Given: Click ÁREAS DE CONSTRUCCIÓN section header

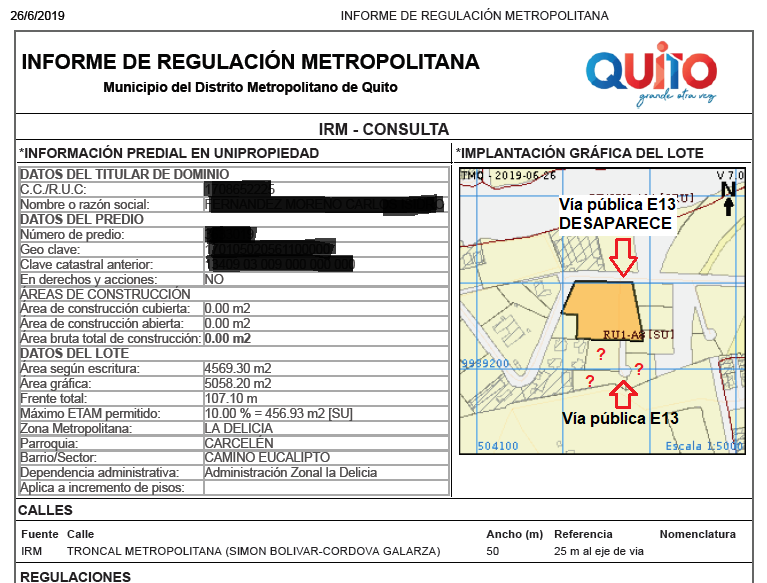Looking at the screenshot, I should point(105,294).
